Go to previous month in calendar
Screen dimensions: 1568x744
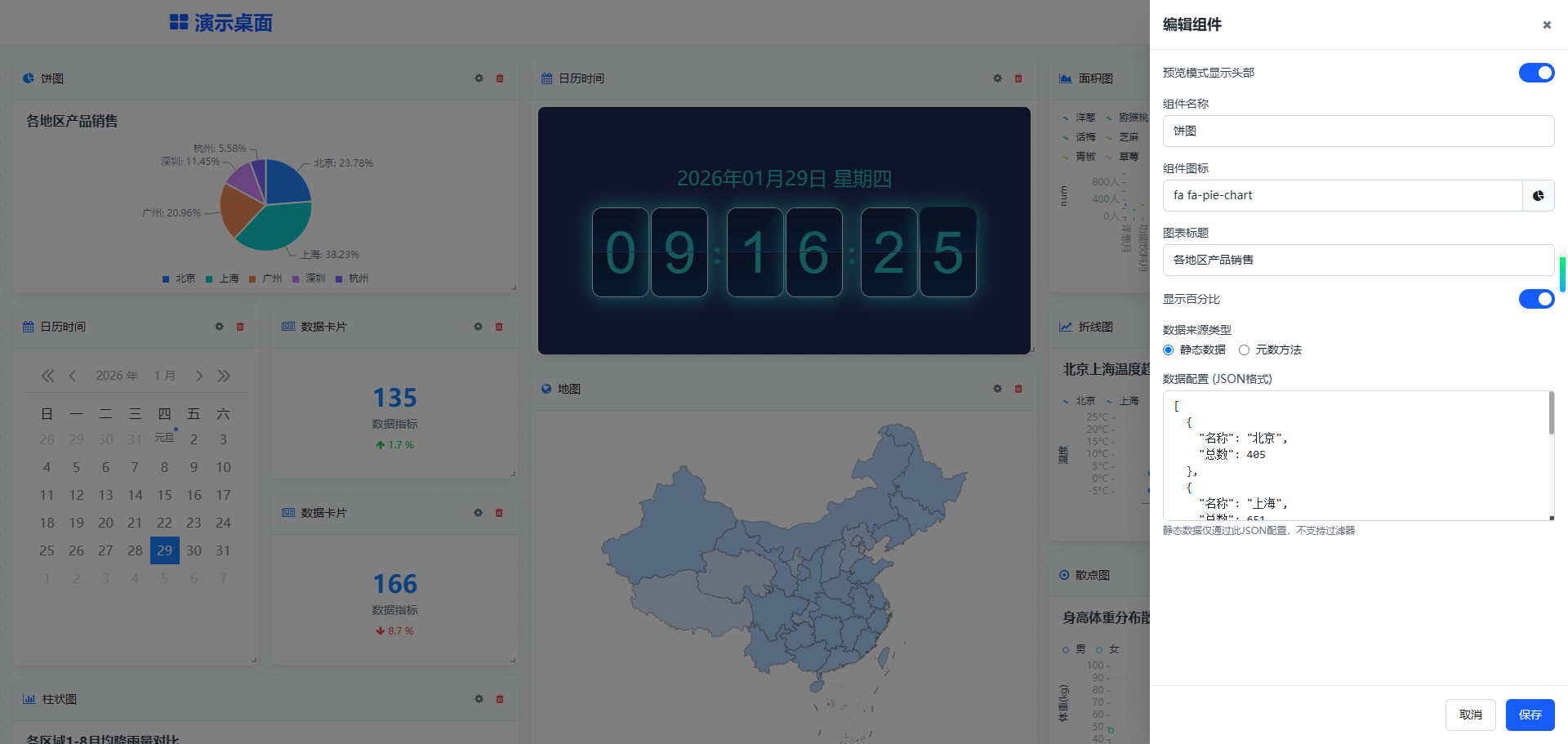(x=73, y=376)
